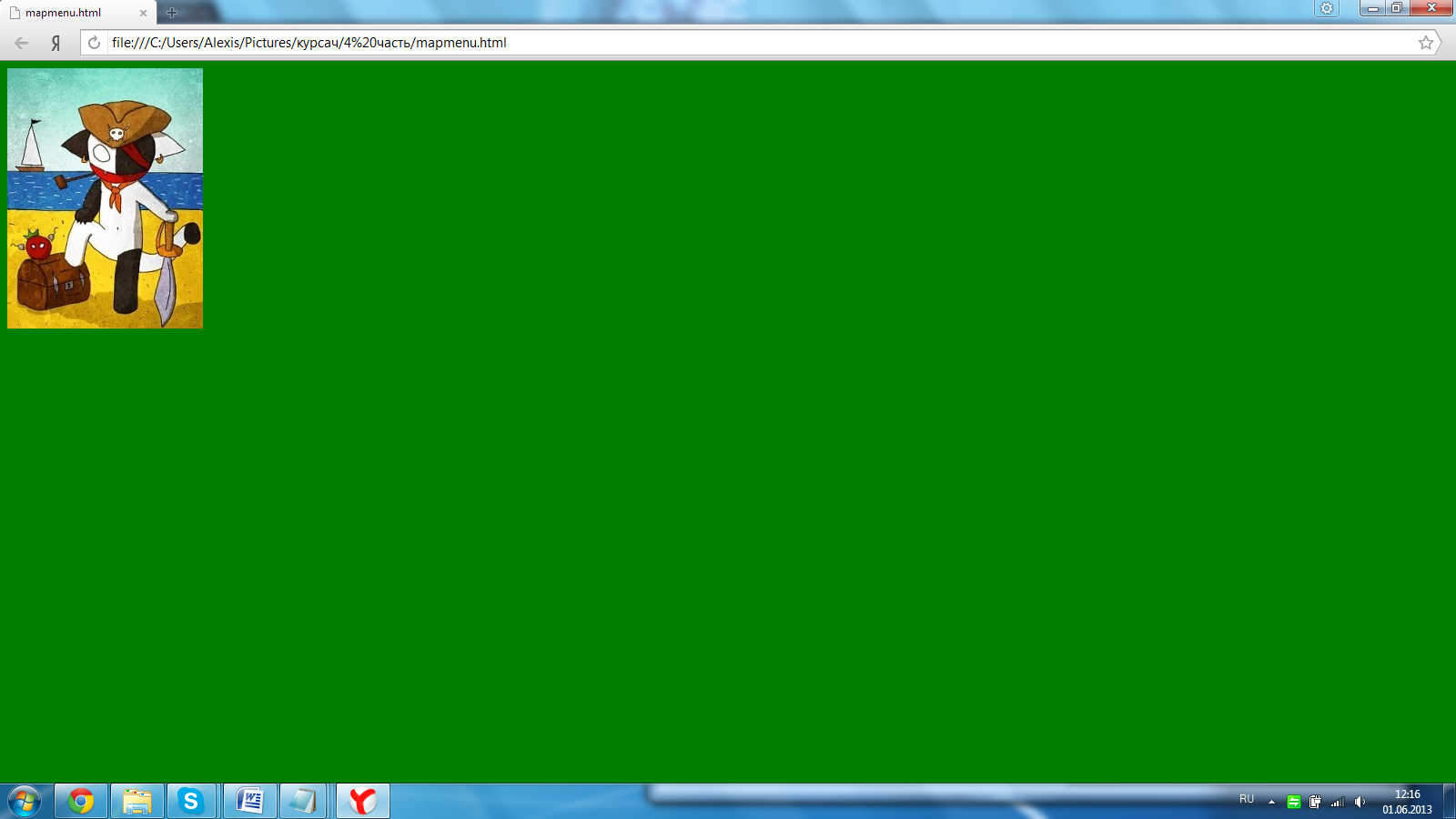Open browser settings gear icon
The height and width of the screenshot is (819, 1456).
(x=1327, y=8)
